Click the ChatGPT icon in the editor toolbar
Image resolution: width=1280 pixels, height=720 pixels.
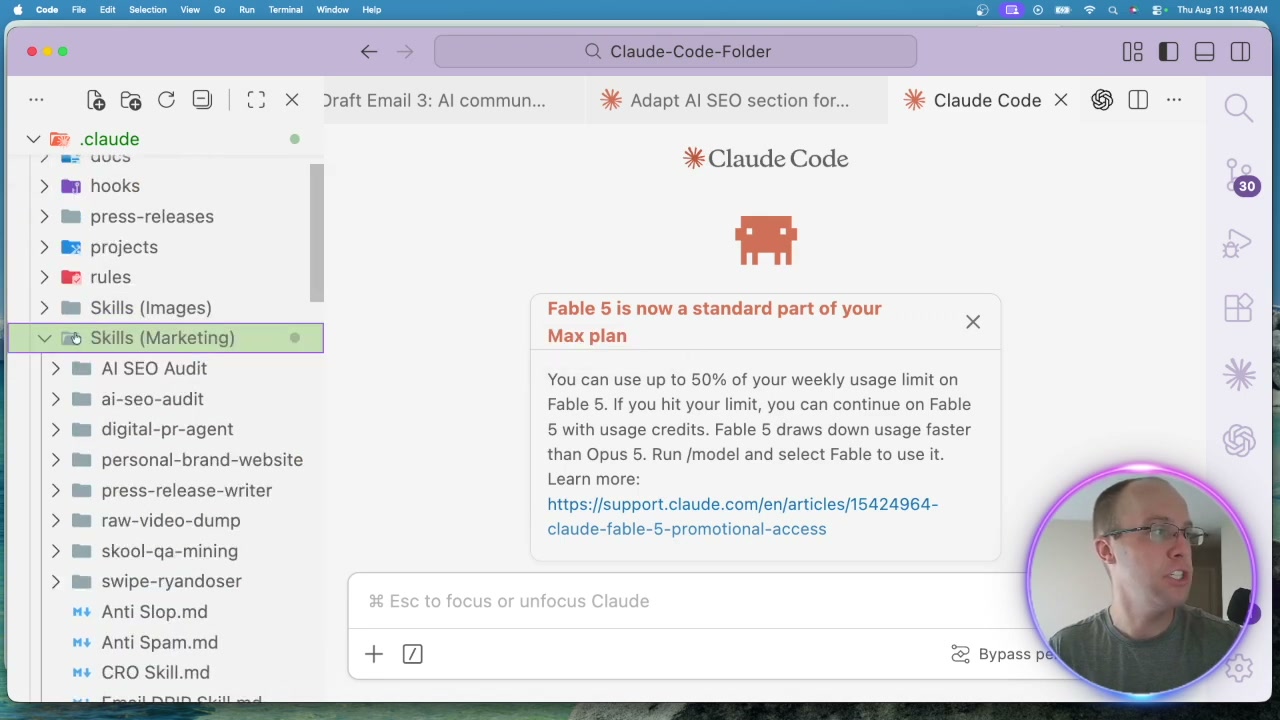[x=1102, y=100]
